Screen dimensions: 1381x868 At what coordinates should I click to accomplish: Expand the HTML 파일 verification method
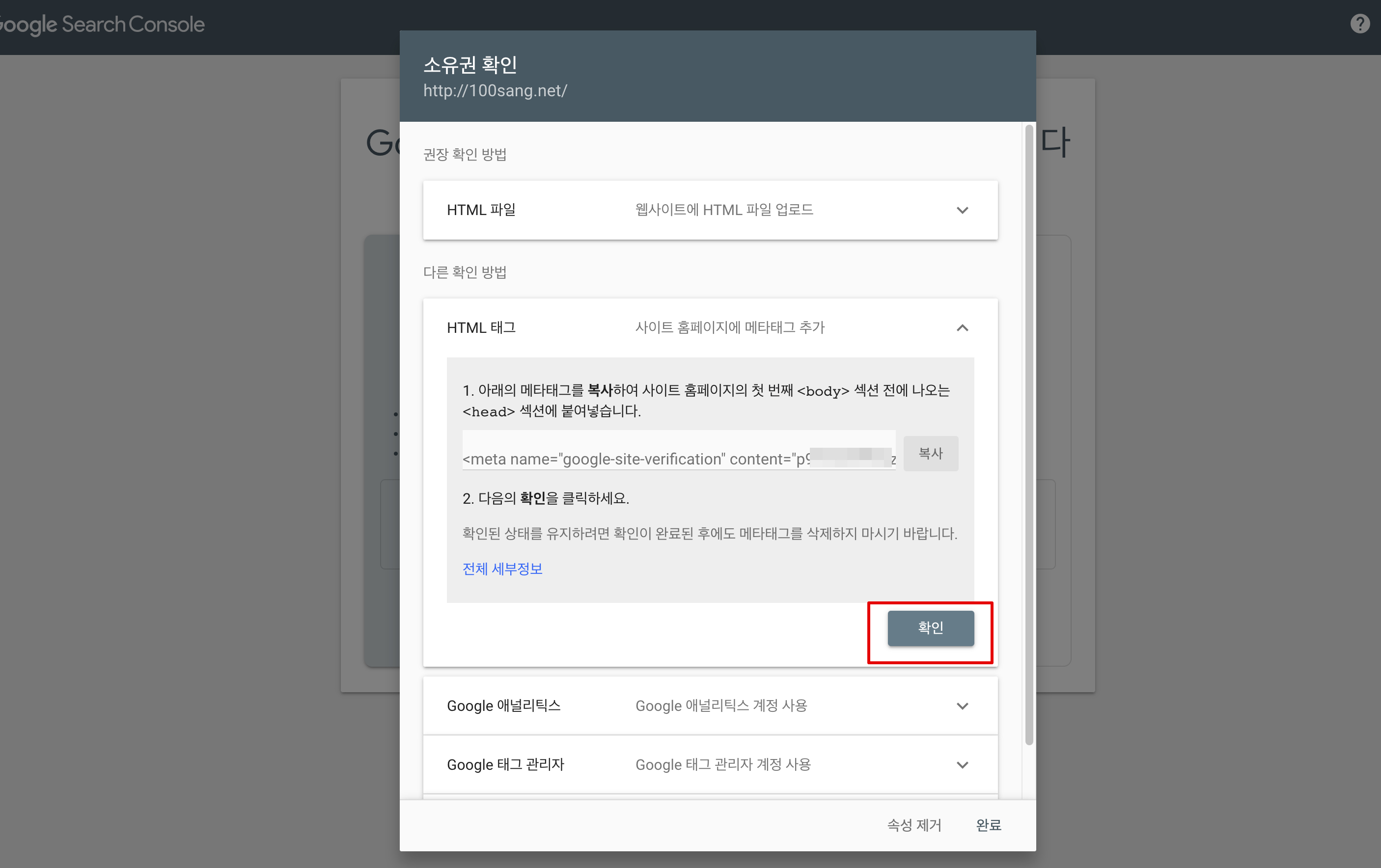click(x=710, y=210)
